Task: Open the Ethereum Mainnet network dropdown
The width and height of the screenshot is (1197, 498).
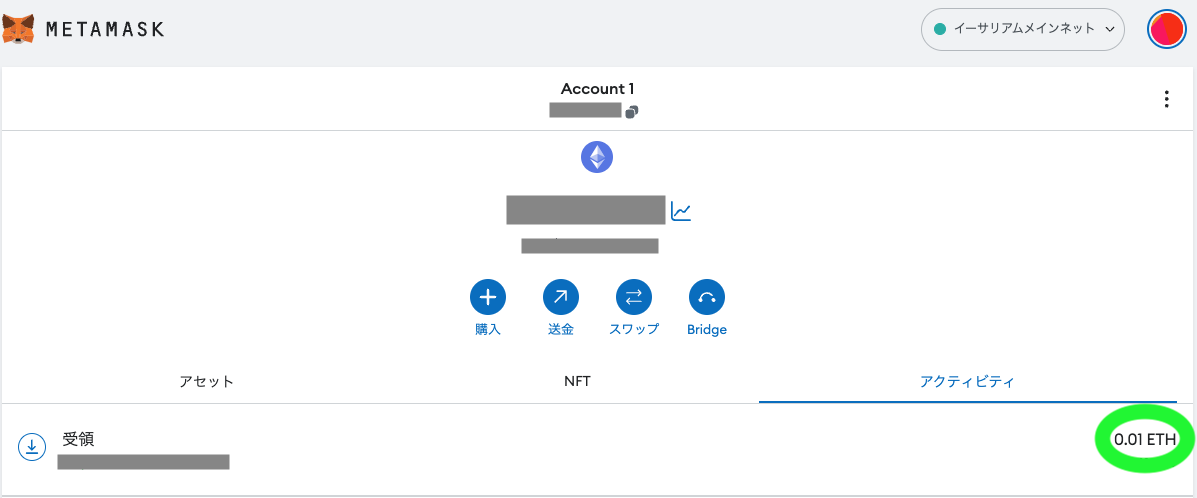Action: (1023, 29)
